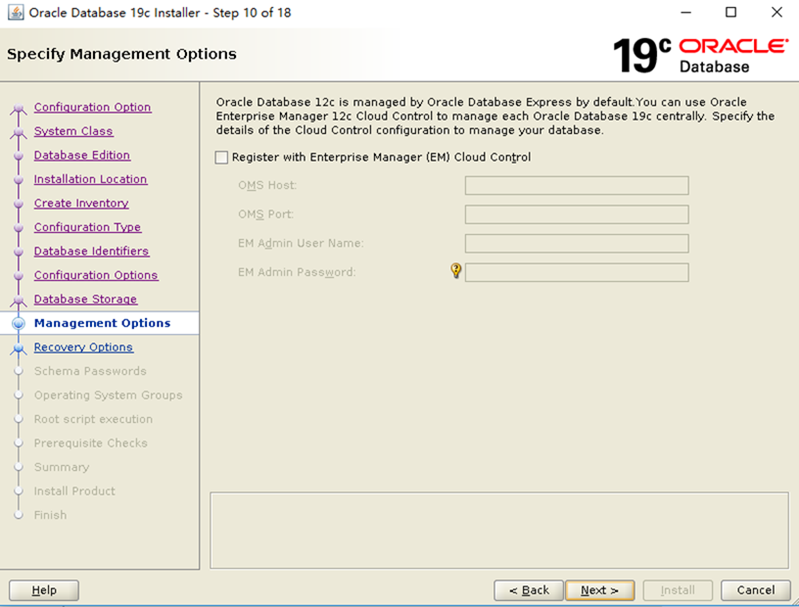The width and height of the screenshot is (799, 607).
Task: Go to System Class step
Action: click(x=73, y=131)
